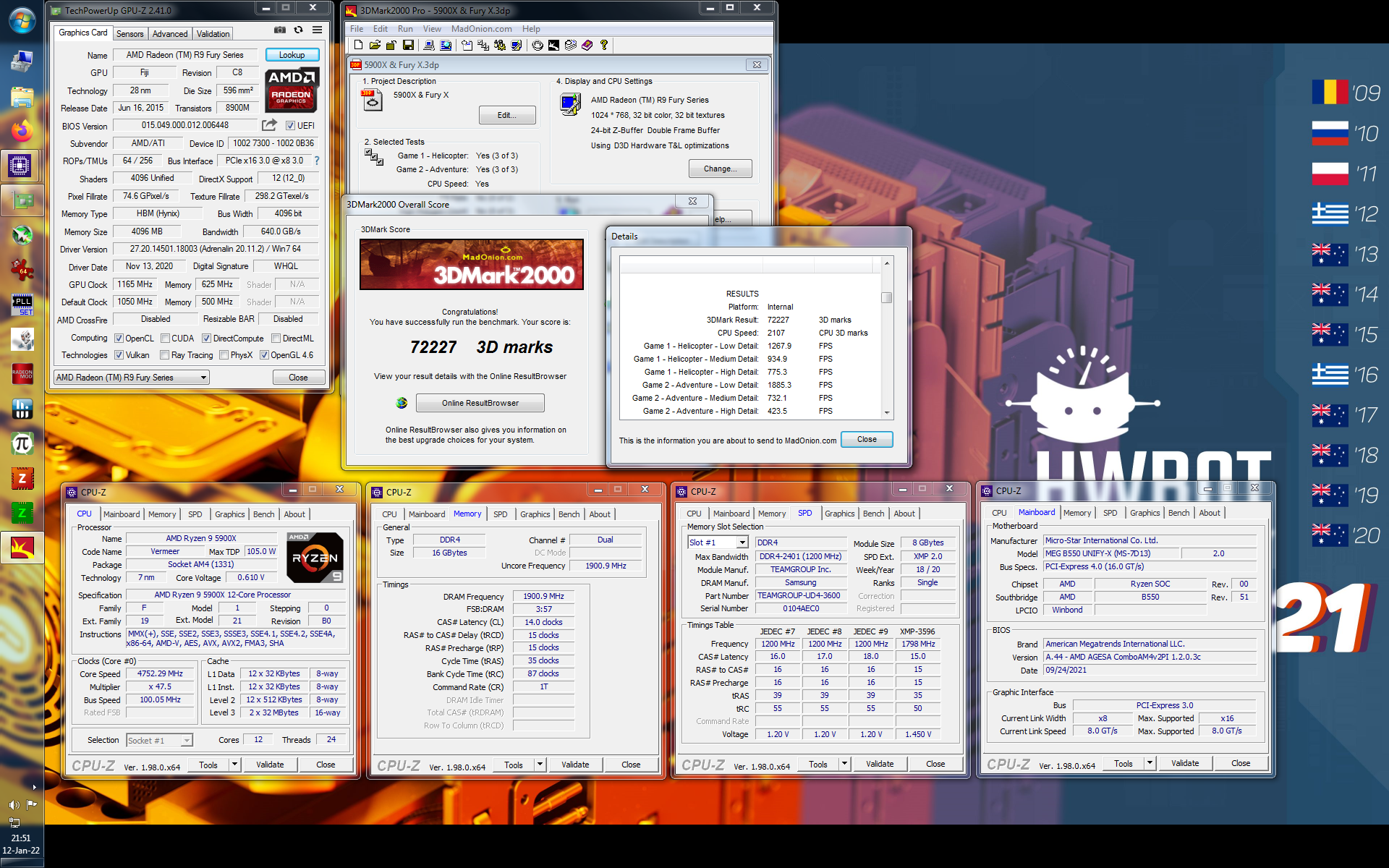The width and height of the screenshot is (1389, 868).
Task: Open the Sensors tab in GPU-Z
Action: 130,34
